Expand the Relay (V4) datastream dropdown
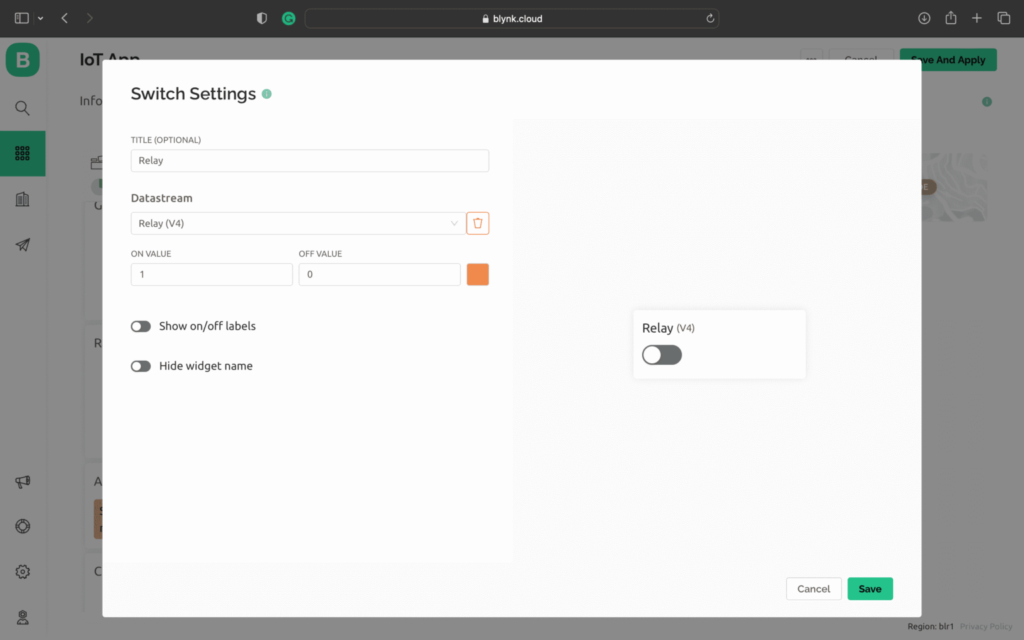Viewport: 1024px width, 640px height. pyautogui.click(x=297, y=223)
